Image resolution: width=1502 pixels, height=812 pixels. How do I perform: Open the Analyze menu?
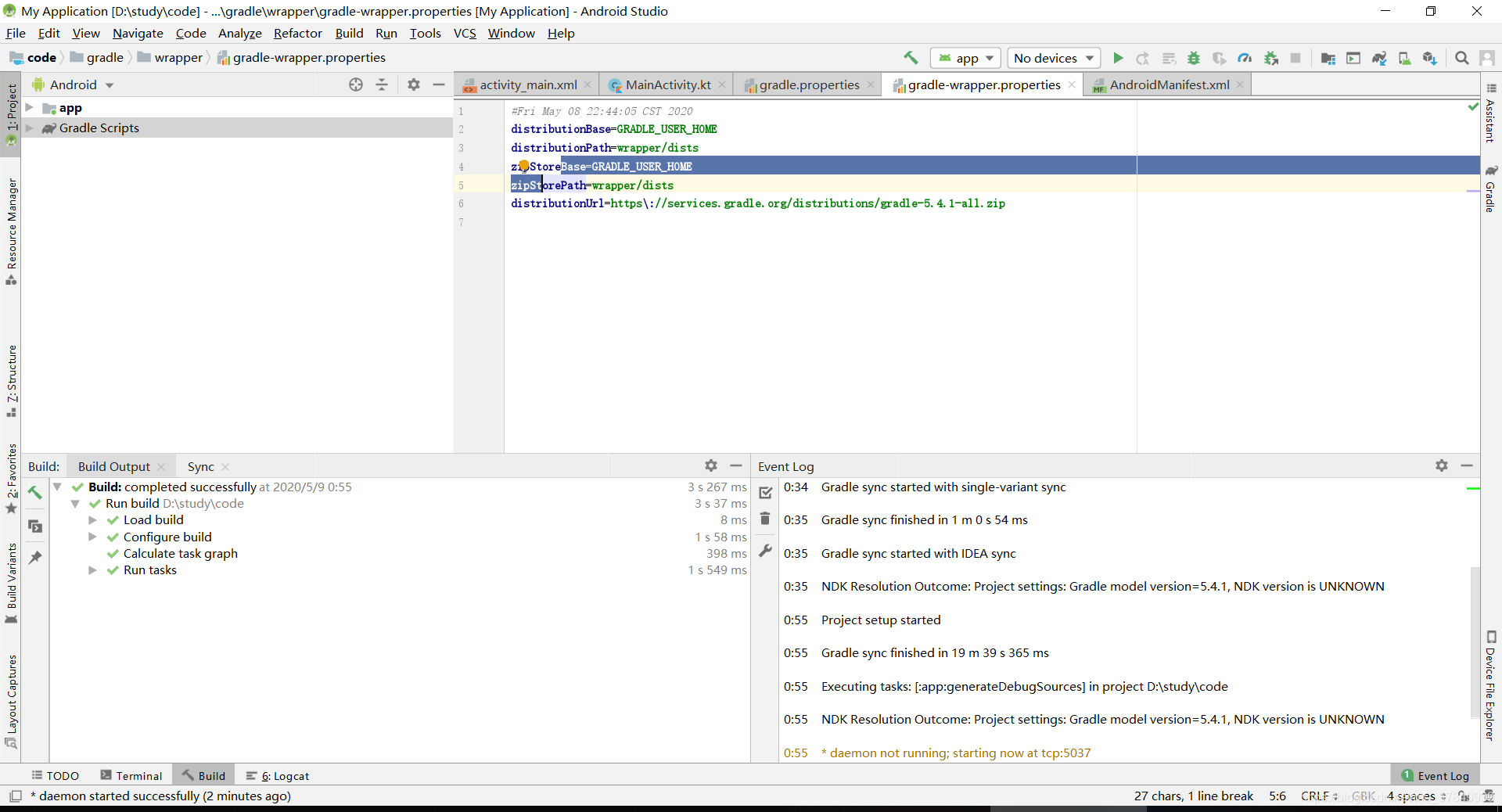[239, 33]
